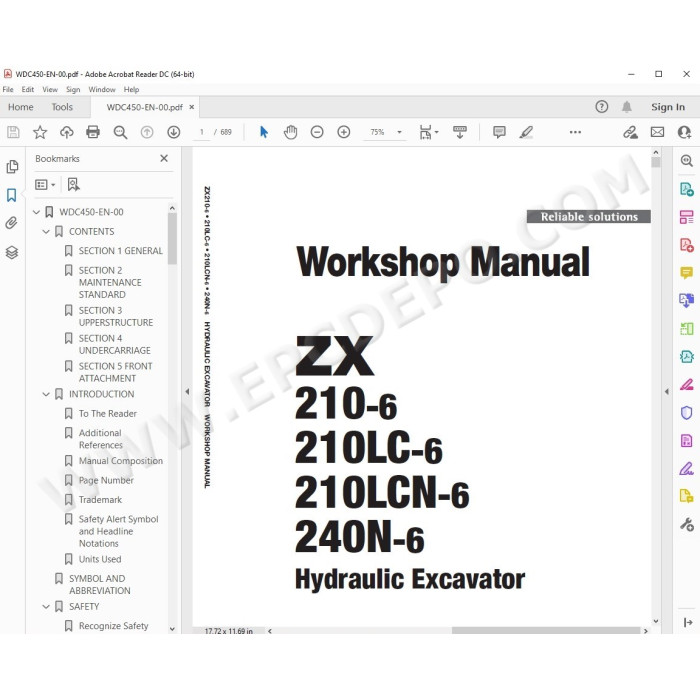Open SYMBOL AND ABBREVIATION bookmark
700x700 pixels.
(100, 584)
